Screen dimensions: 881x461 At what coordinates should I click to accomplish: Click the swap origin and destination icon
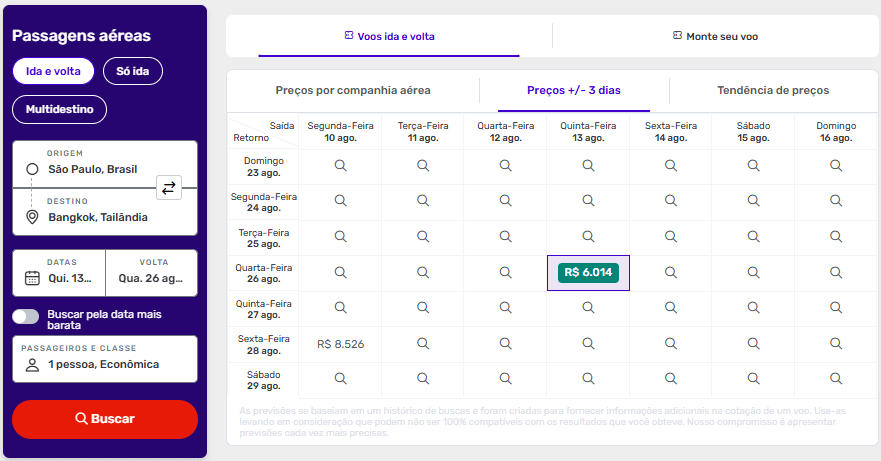(x=169, y=187)
